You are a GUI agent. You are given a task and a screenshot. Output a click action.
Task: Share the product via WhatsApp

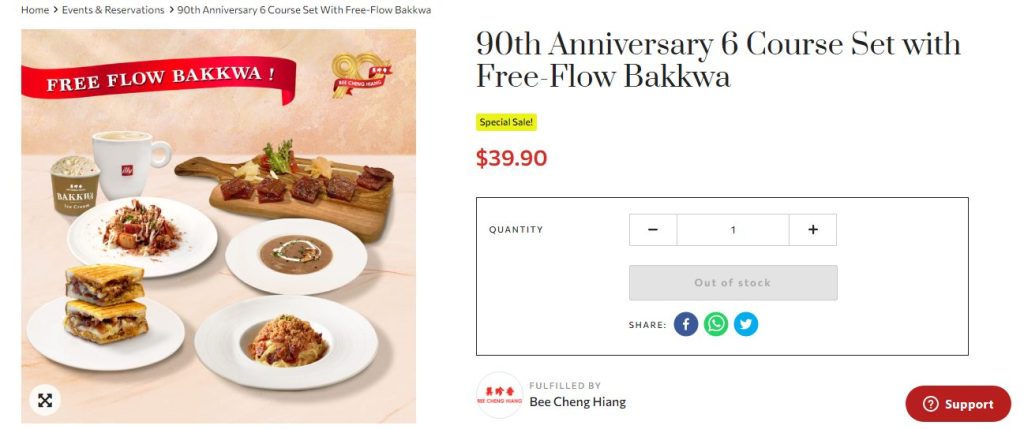(x=716, y=324)
